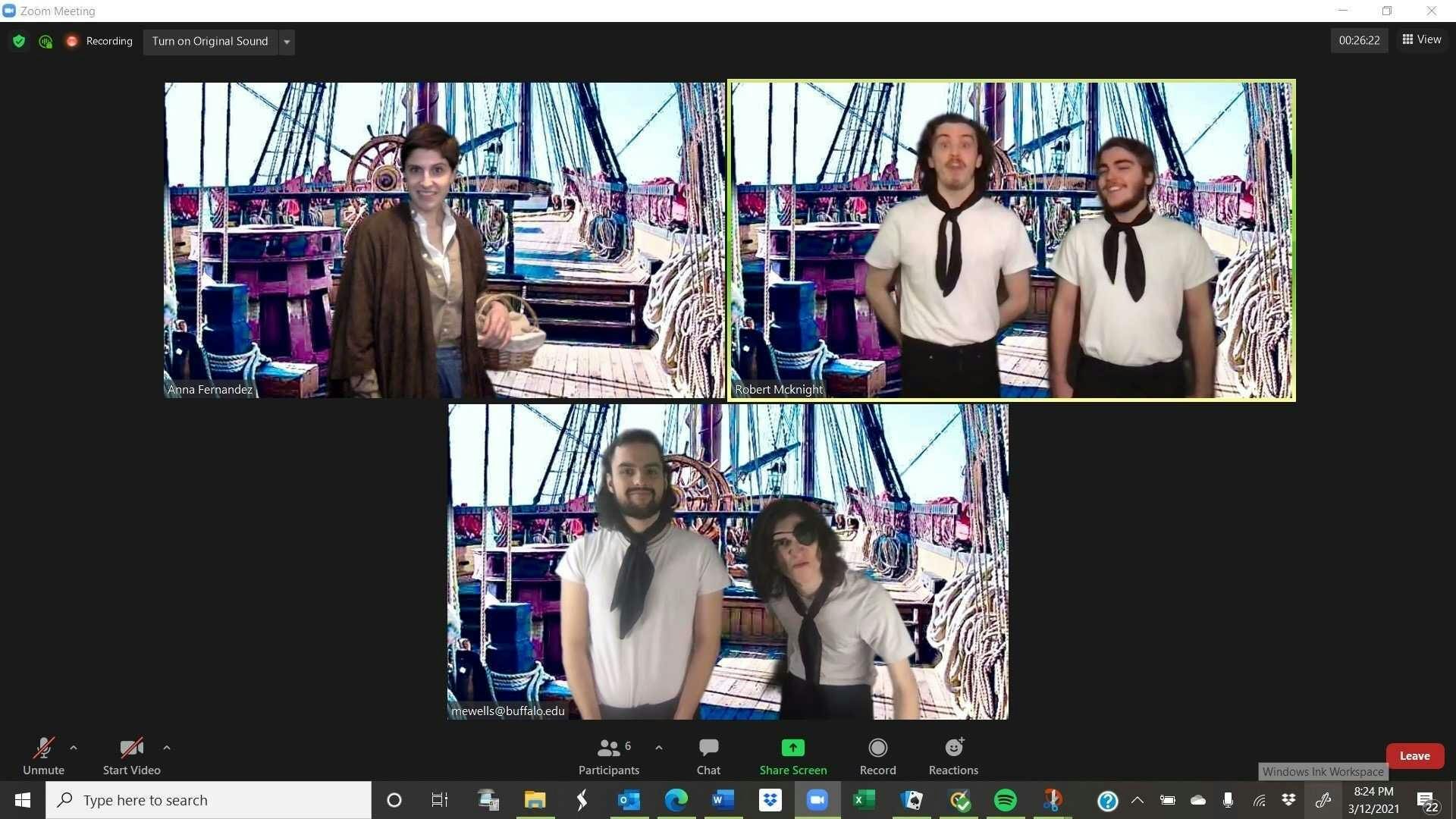Expand audio options arrow beside Unmute
1456x819 pixels.
(74, 748)
